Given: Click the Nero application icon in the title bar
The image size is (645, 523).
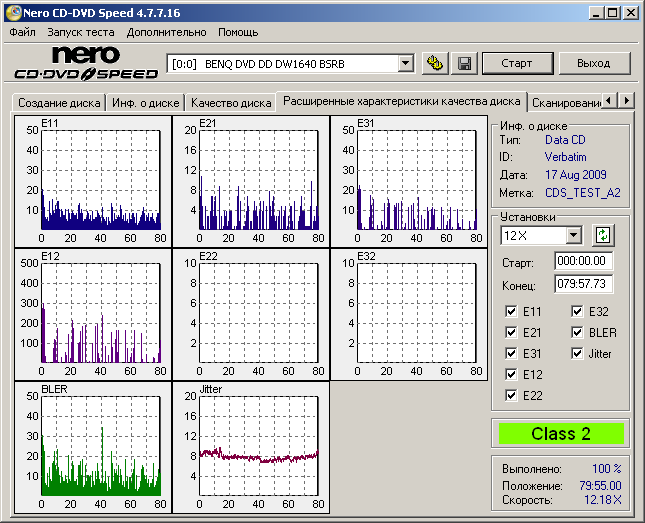Looking at the screenshot, I should click(11, 12).
